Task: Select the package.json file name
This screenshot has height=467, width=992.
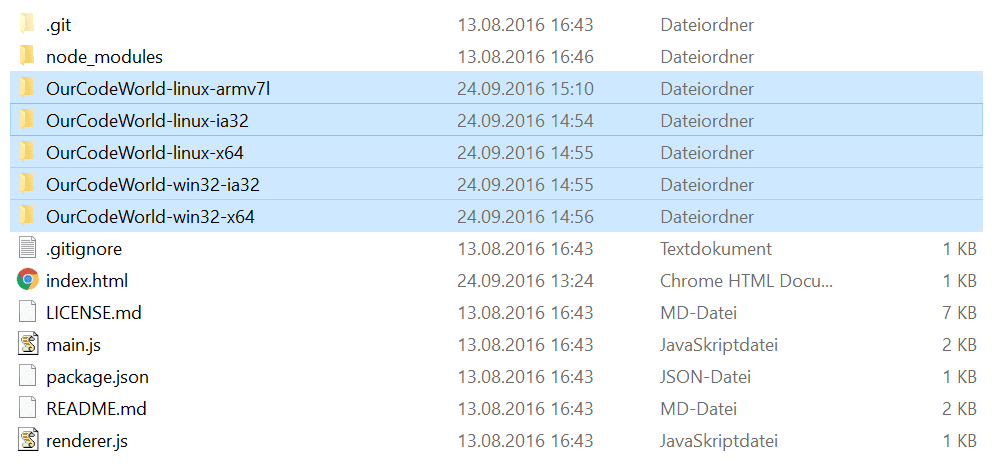Action: [97, 377]
